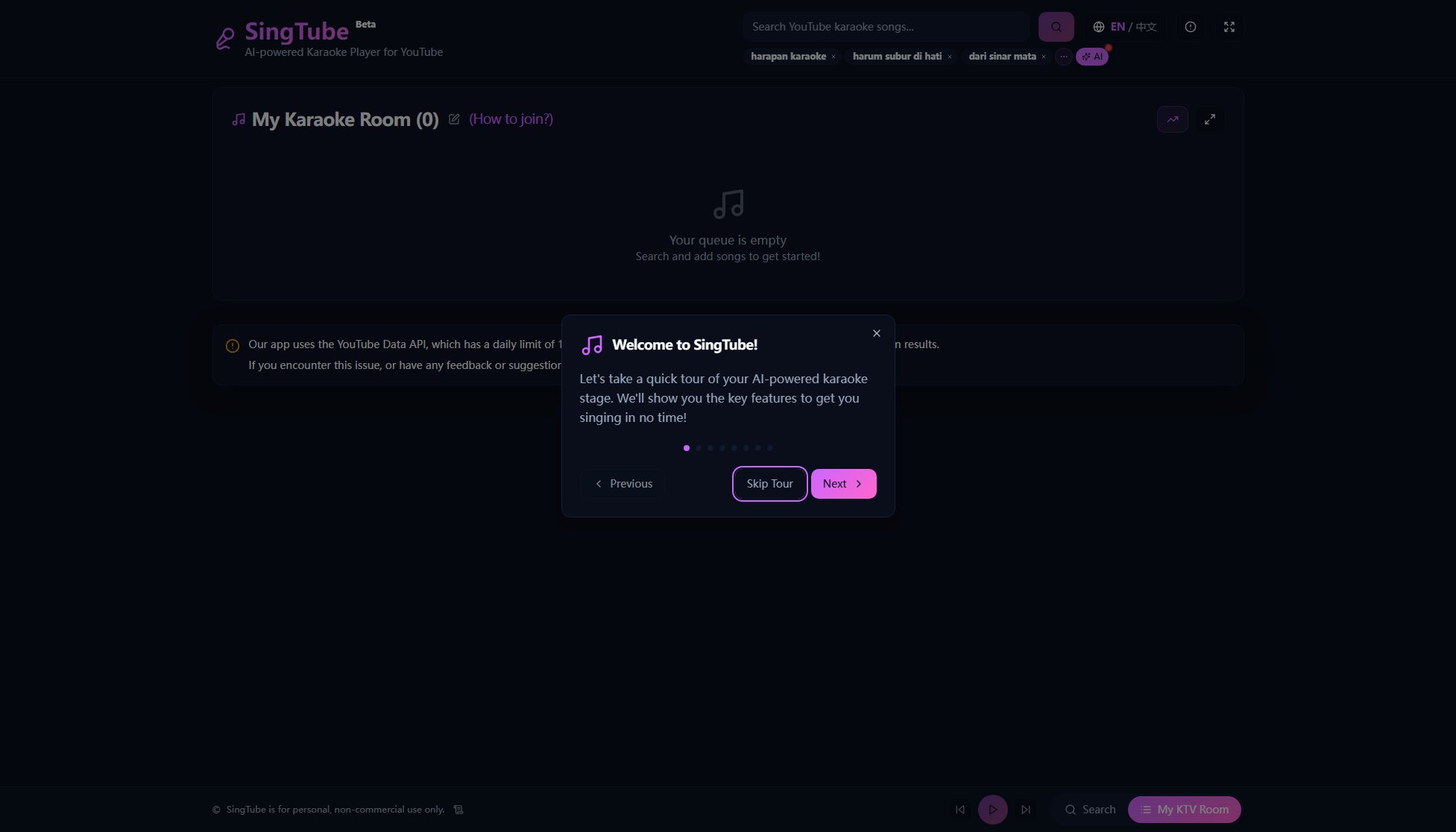
Task: Advance the tour with Next
Action: click(x=842, y=483)
